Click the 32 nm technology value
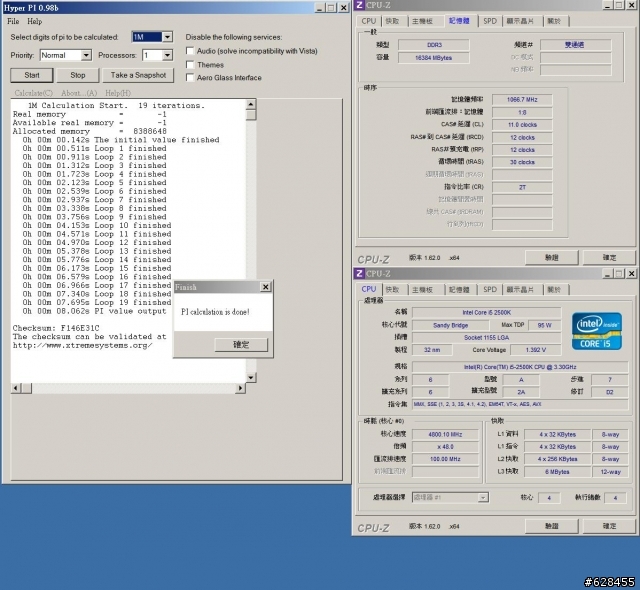This screenshot has width=640, height=590. [432, 350]
